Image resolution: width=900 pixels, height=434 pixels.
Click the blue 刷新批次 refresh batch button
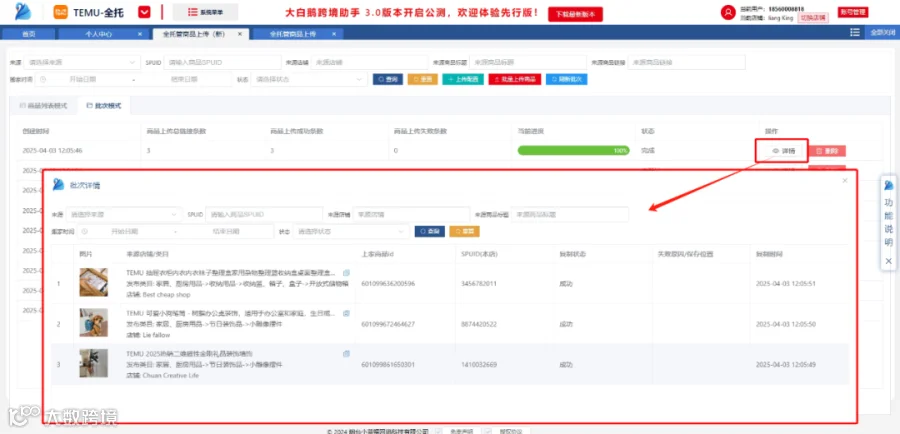pos(567,80)
